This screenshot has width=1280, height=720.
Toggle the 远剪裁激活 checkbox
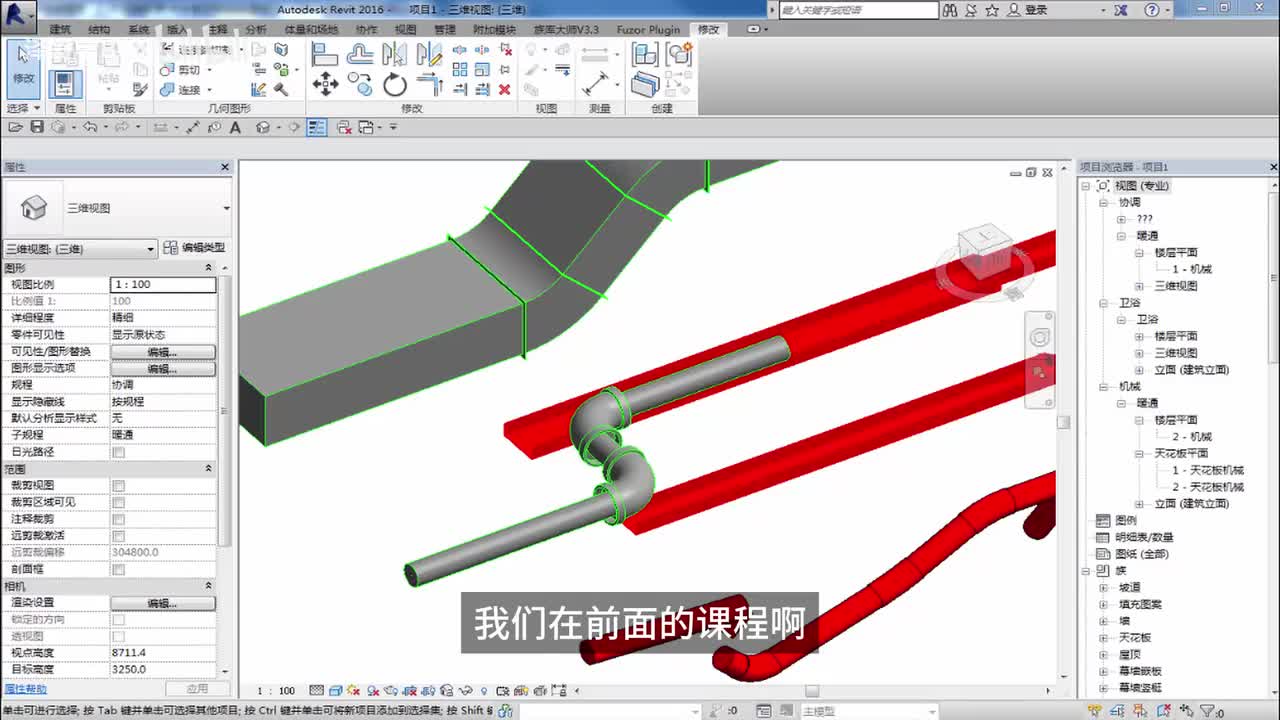pos(119,536)
